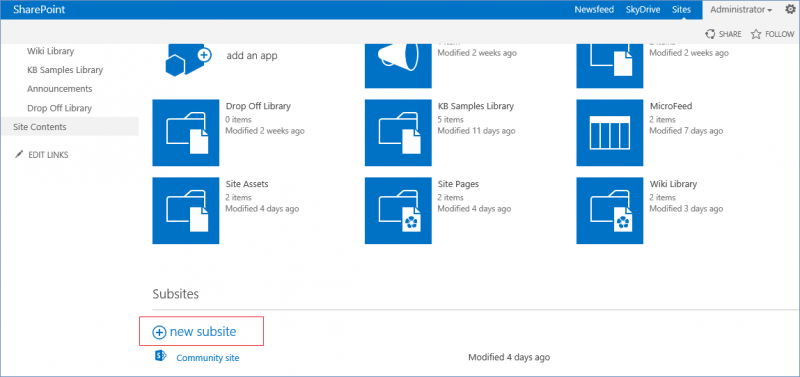Open the Site Pages title link
Viewport: 800px width, 377px height.
(459, 184)
